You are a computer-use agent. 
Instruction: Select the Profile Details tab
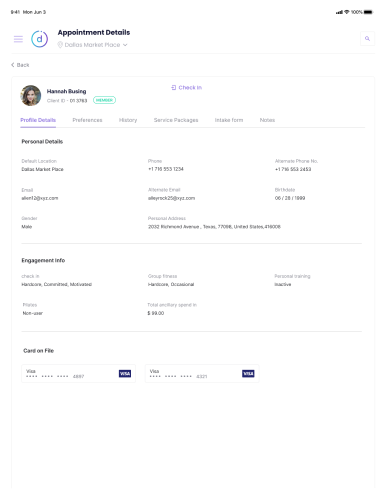click(x=38, y=120)
